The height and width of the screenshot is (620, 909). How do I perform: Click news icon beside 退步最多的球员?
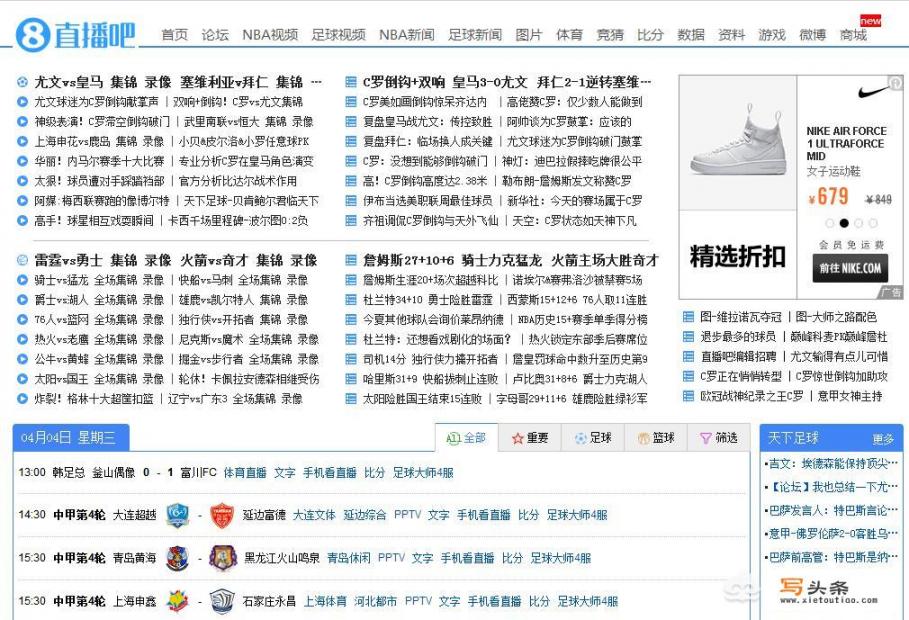click(x=688, y=336)
